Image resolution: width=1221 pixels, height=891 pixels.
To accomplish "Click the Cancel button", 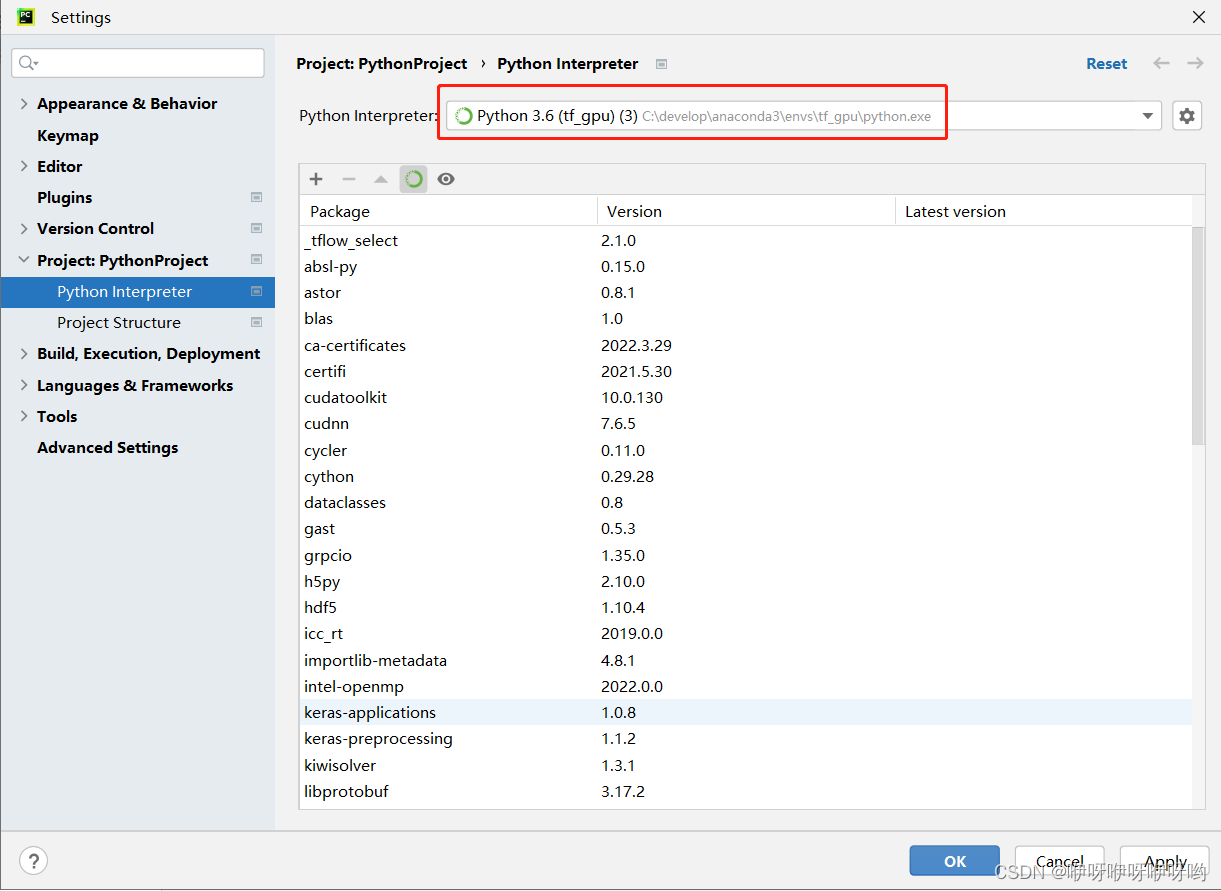I will 1060,861.
